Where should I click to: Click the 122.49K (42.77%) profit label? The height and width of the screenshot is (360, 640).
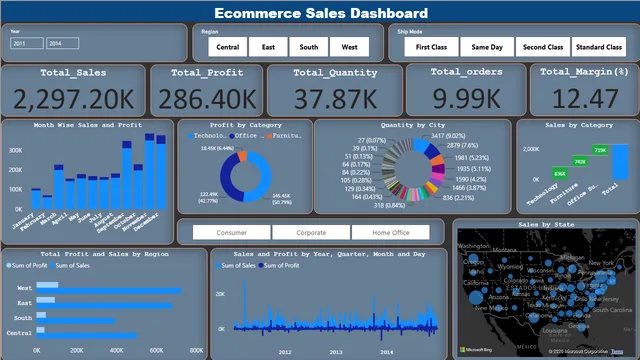(209, 198)
